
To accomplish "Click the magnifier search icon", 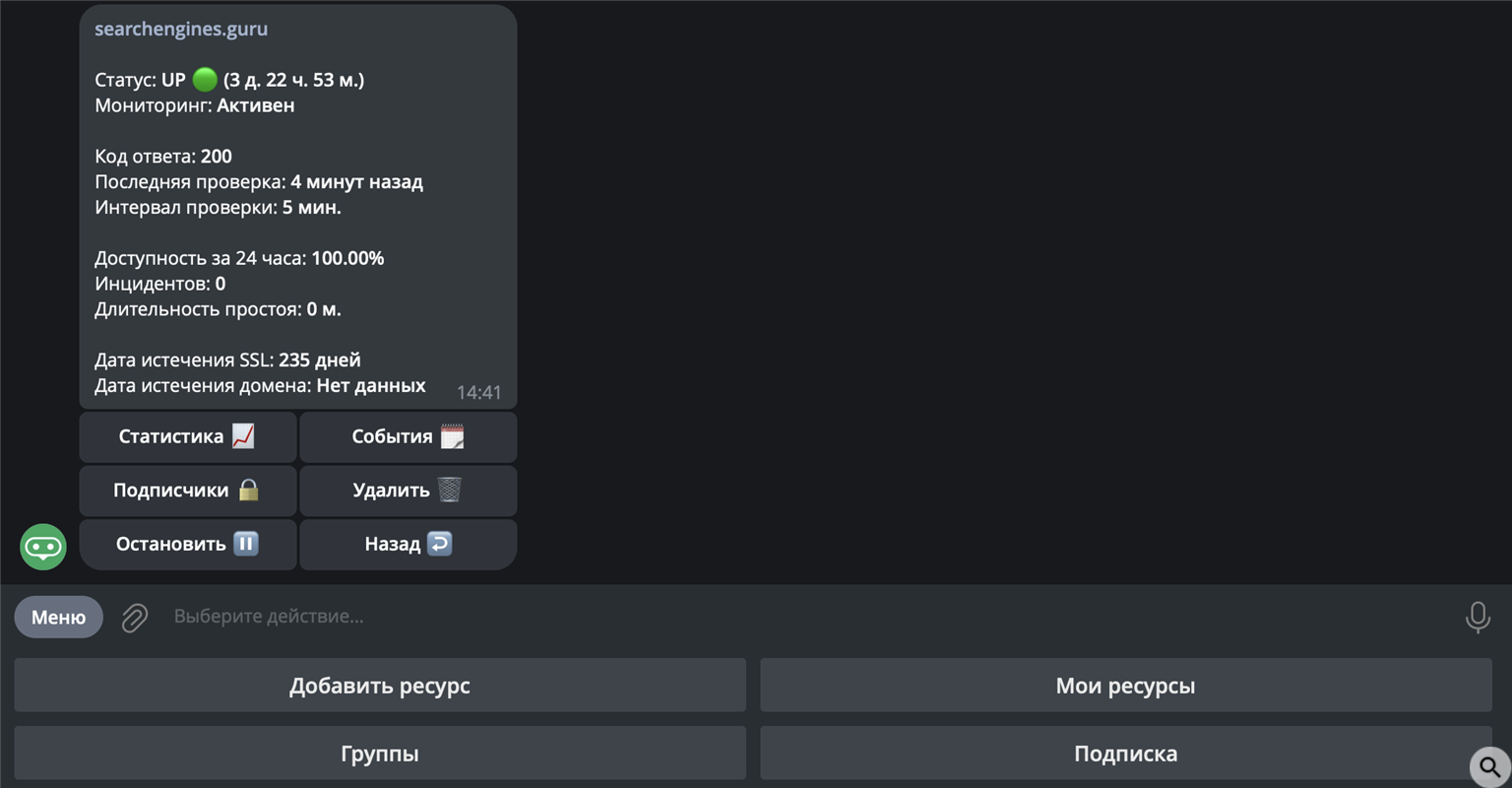I will pos(1489,766).
